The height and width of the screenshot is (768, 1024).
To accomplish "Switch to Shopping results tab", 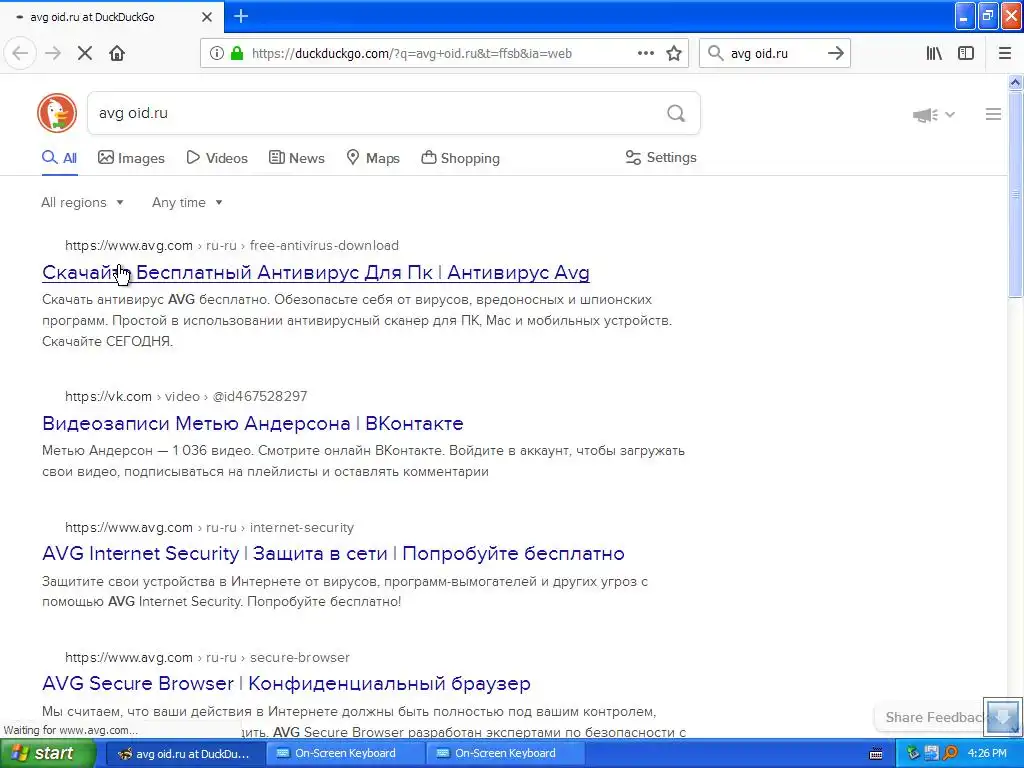I will (460, 158).
